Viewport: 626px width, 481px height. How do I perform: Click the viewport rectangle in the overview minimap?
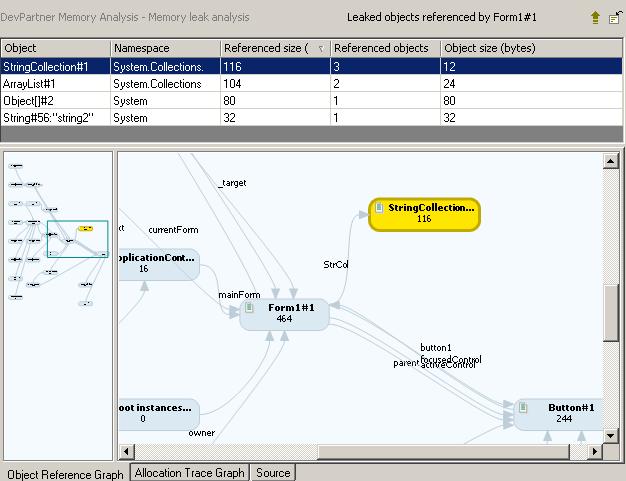[77, 239]
